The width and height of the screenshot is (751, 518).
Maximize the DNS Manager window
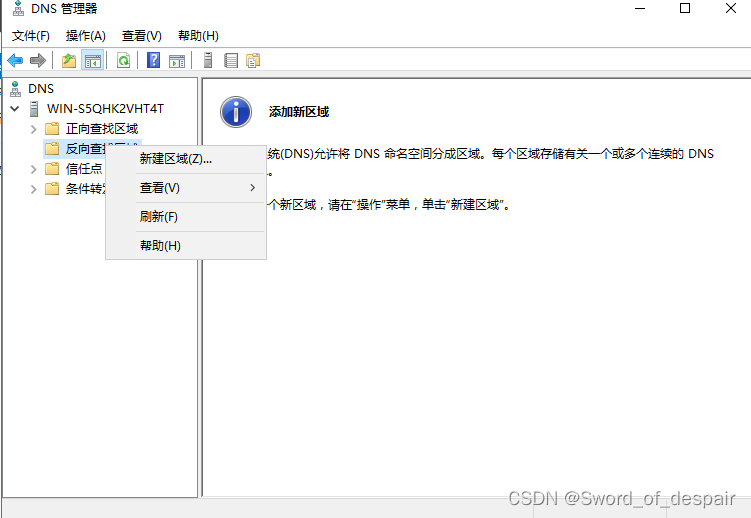[685, 8]
